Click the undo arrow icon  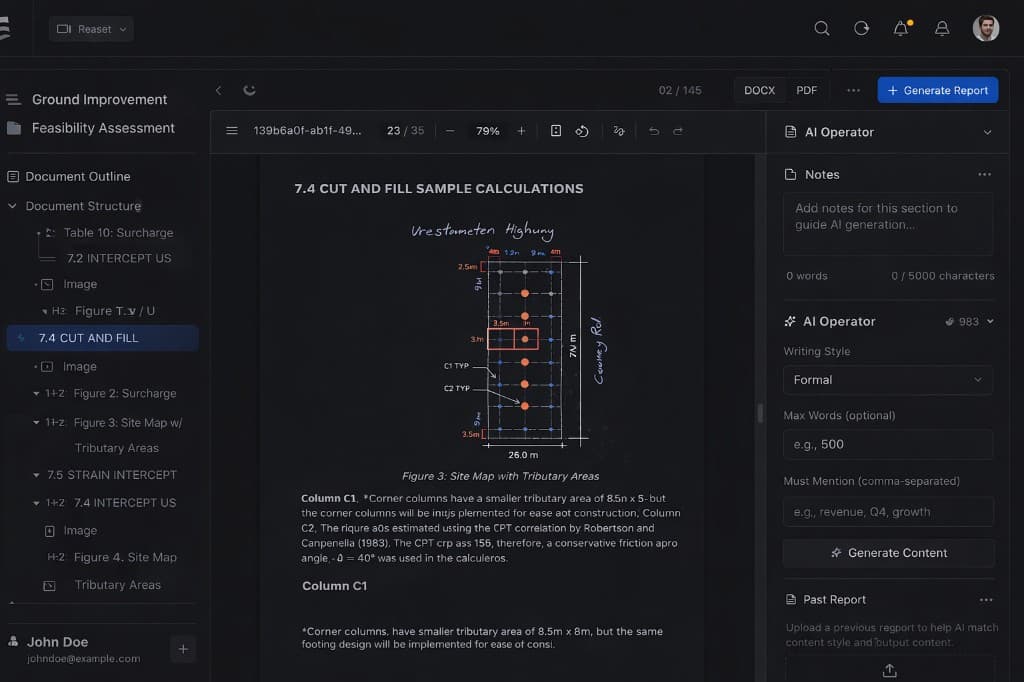tap(655, 130)
